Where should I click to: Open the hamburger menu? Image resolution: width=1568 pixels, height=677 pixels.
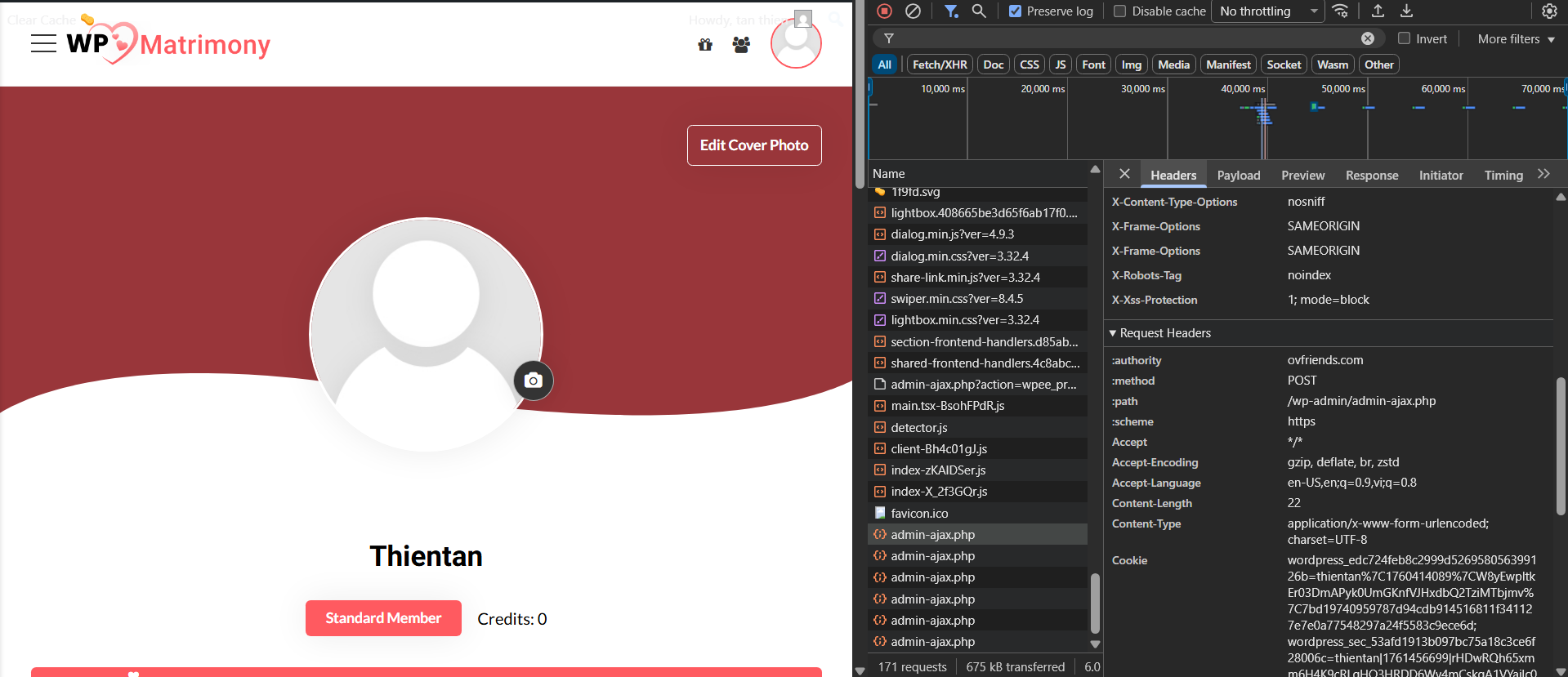click(43, 44)
